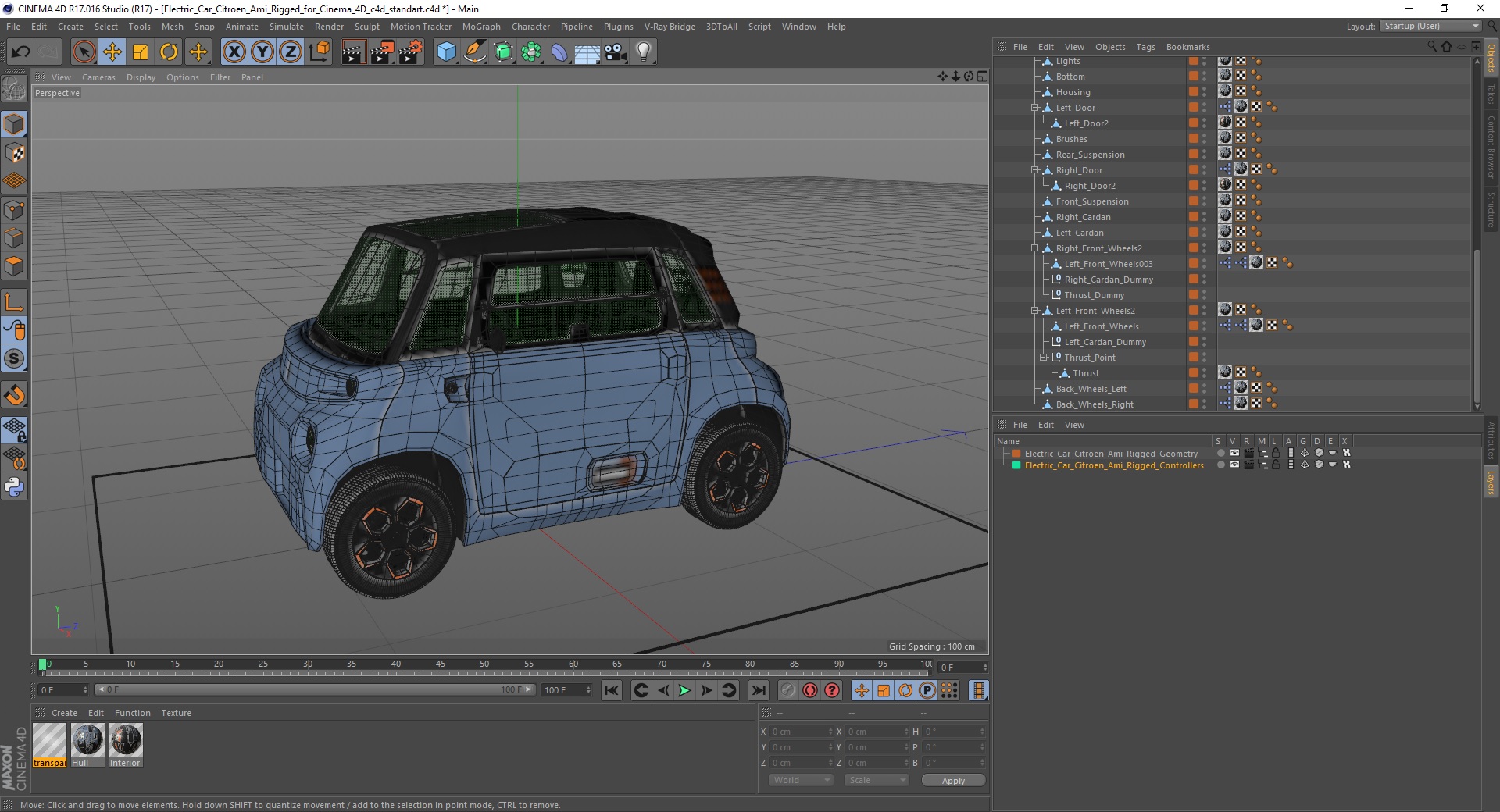The image size is (1500, 812).
Task: Select Polygons mode in left sidebar
Action: [14, 266]
